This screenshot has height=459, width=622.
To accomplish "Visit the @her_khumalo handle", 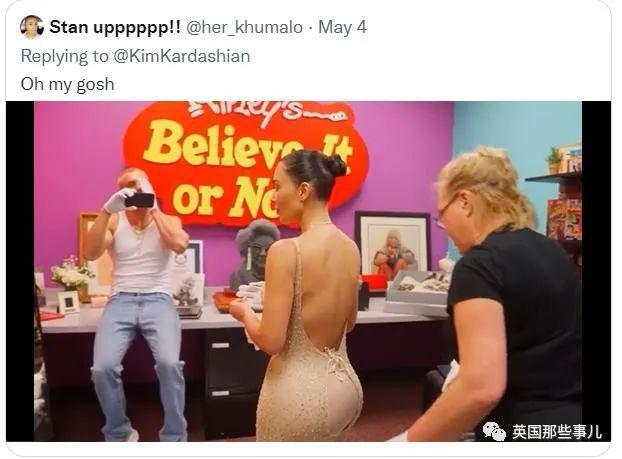I will (x=244, y=27).
